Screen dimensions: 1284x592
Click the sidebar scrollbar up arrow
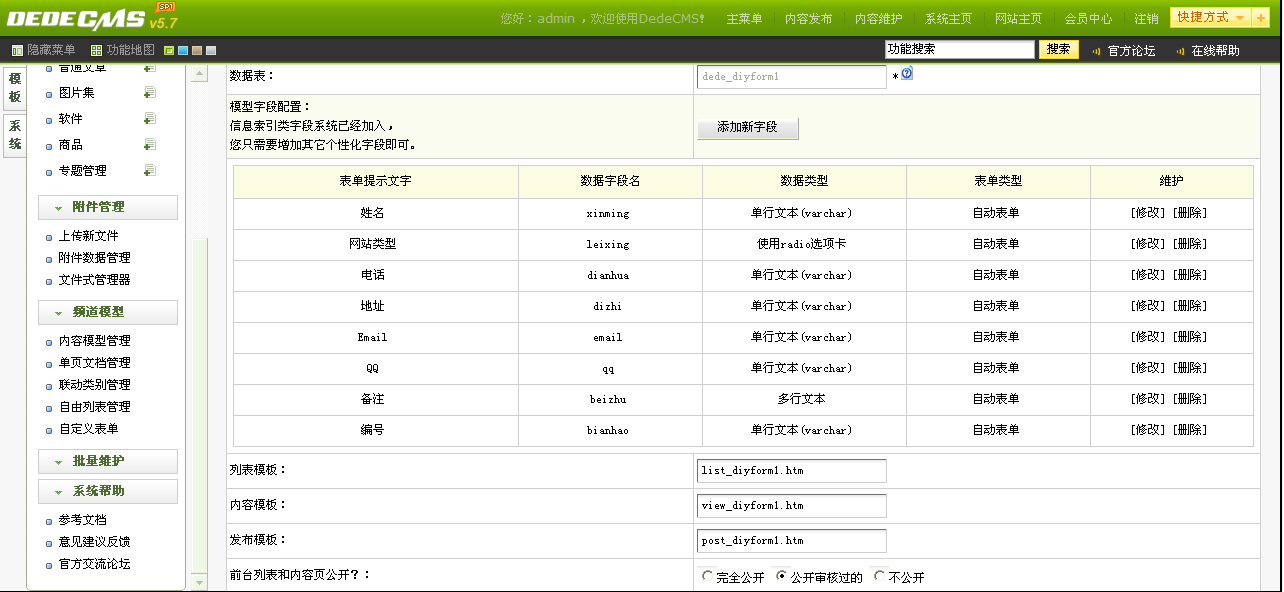pos(199,74)
